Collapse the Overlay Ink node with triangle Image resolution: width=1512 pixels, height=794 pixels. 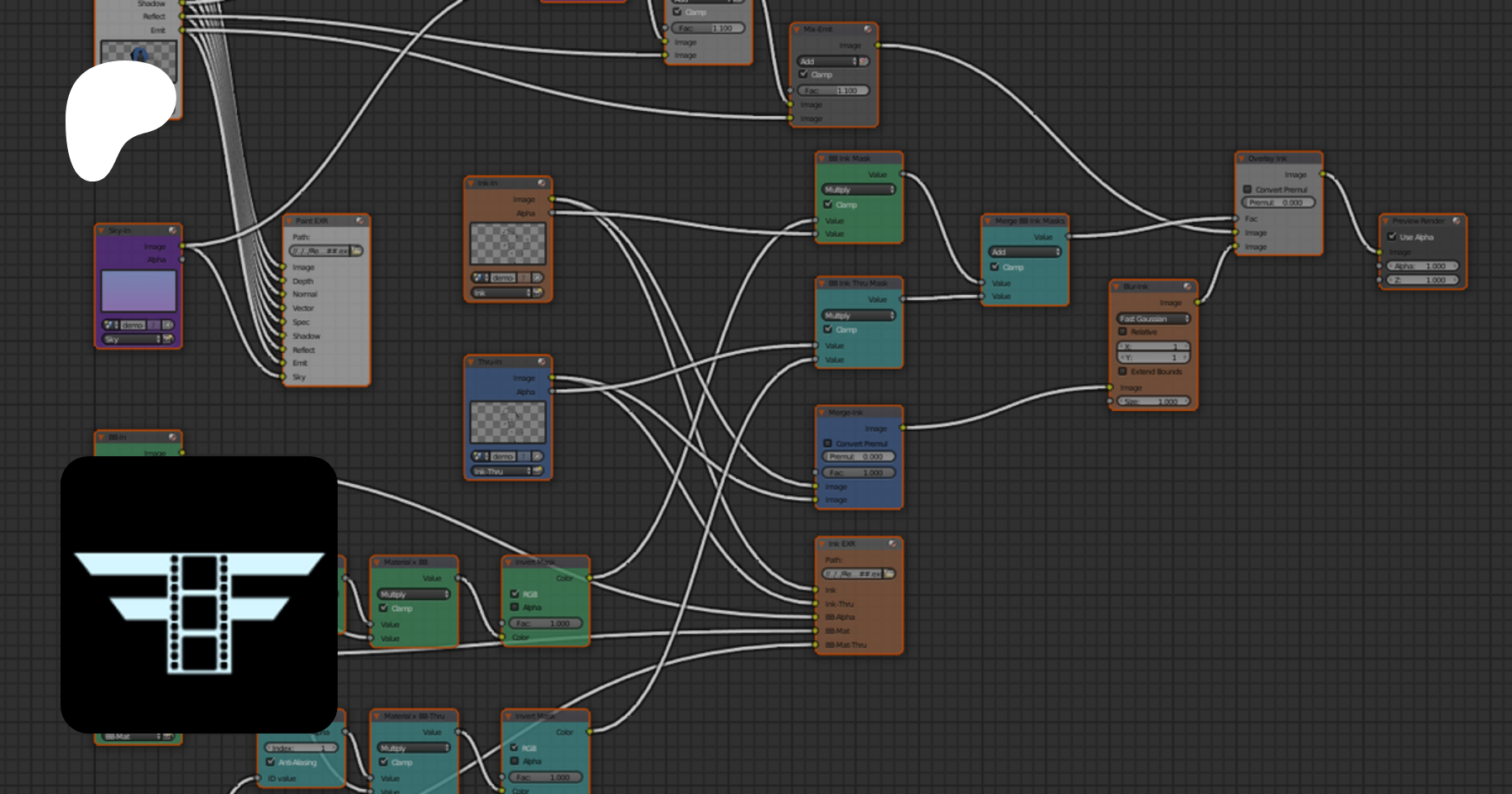pyautogui.click(x=1242, y=159)
